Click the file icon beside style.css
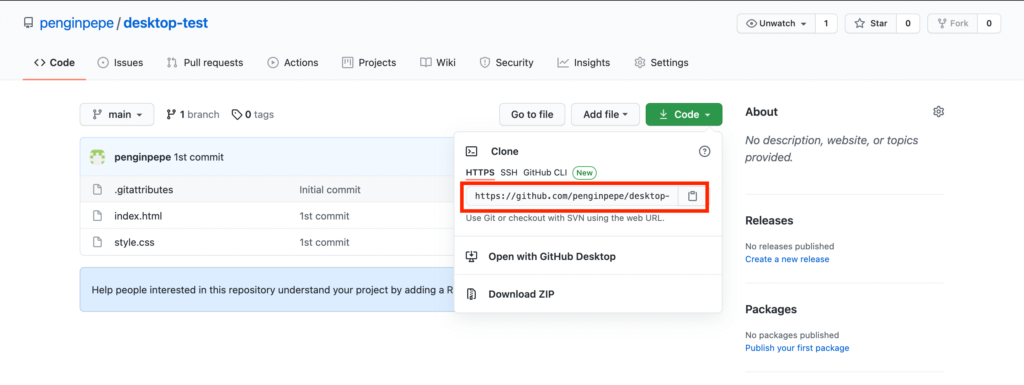Screen dimensions: 1024x385 (97, 242)
